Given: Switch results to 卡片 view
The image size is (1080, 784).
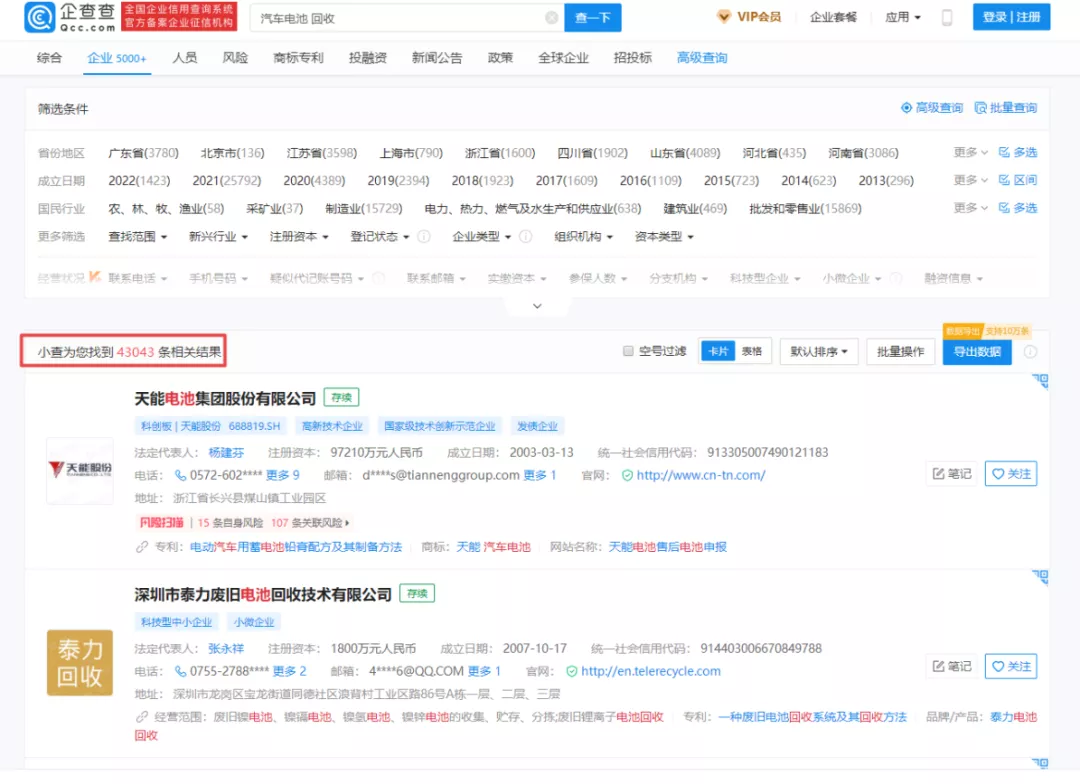Looking at the screenshot, I should point(718,351).
